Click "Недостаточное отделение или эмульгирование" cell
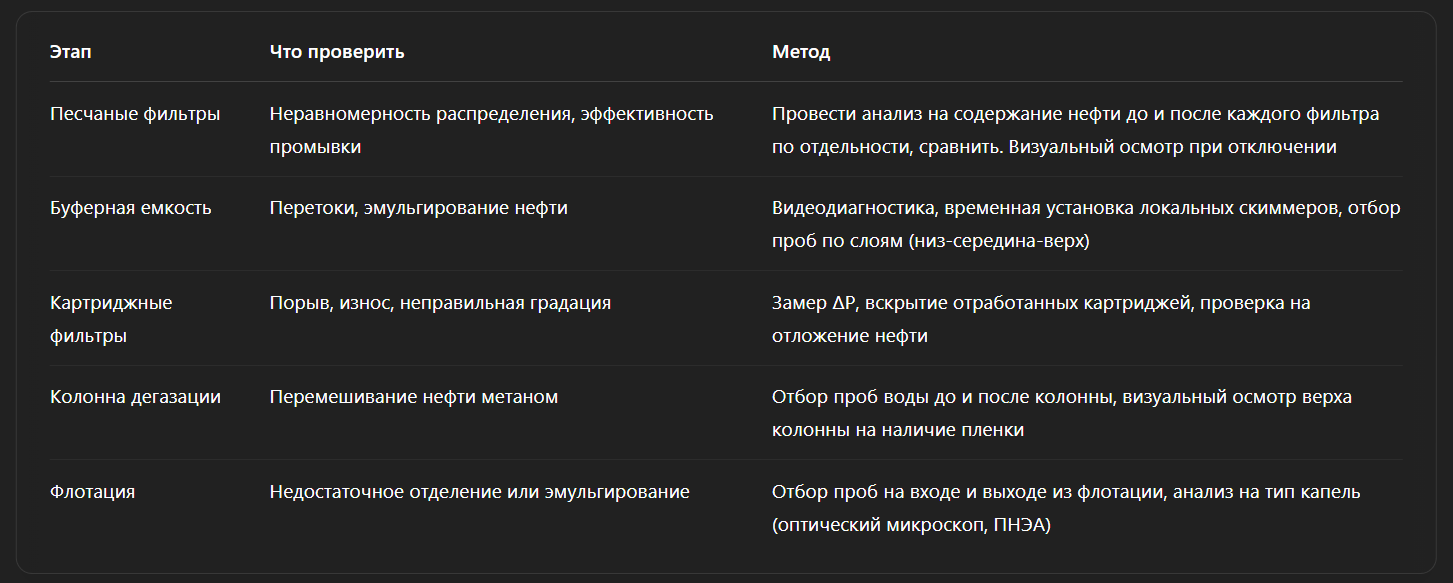This screenshot has width=1453, height=583. click(479, 492)
